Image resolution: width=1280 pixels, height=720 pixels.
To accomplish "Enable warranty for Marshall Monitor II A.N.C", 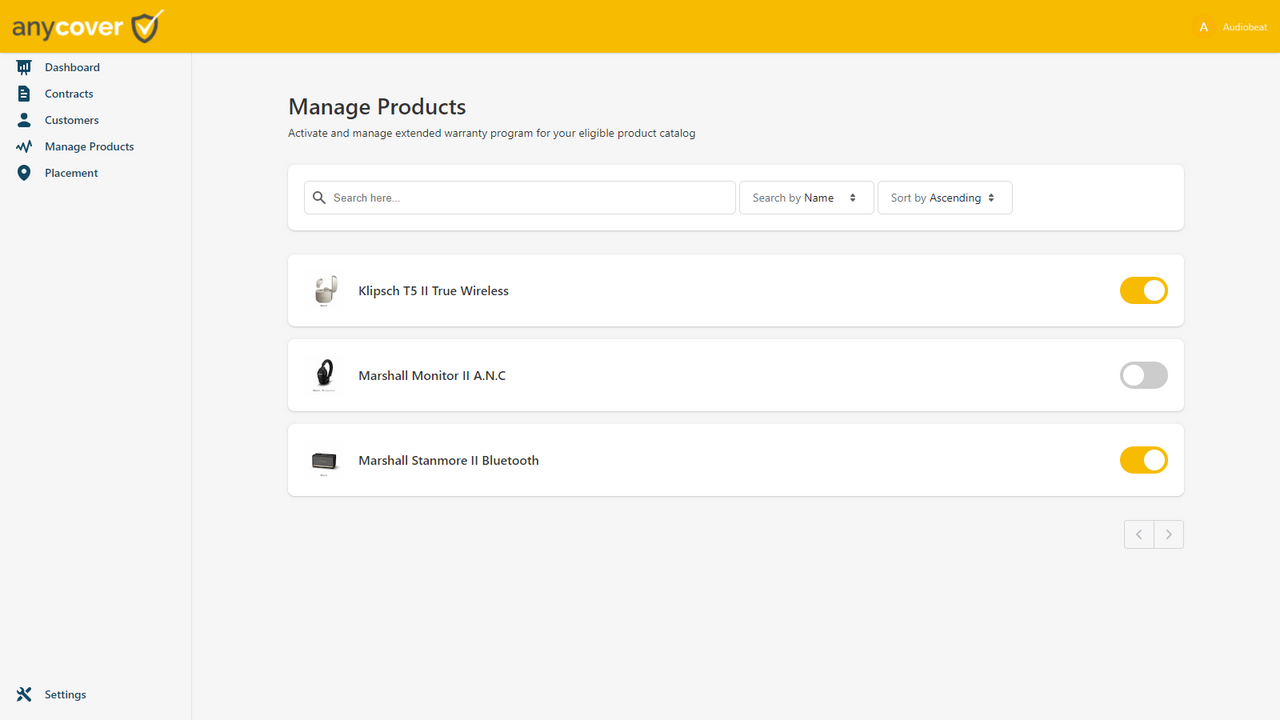I will [x=1143, y=375].
